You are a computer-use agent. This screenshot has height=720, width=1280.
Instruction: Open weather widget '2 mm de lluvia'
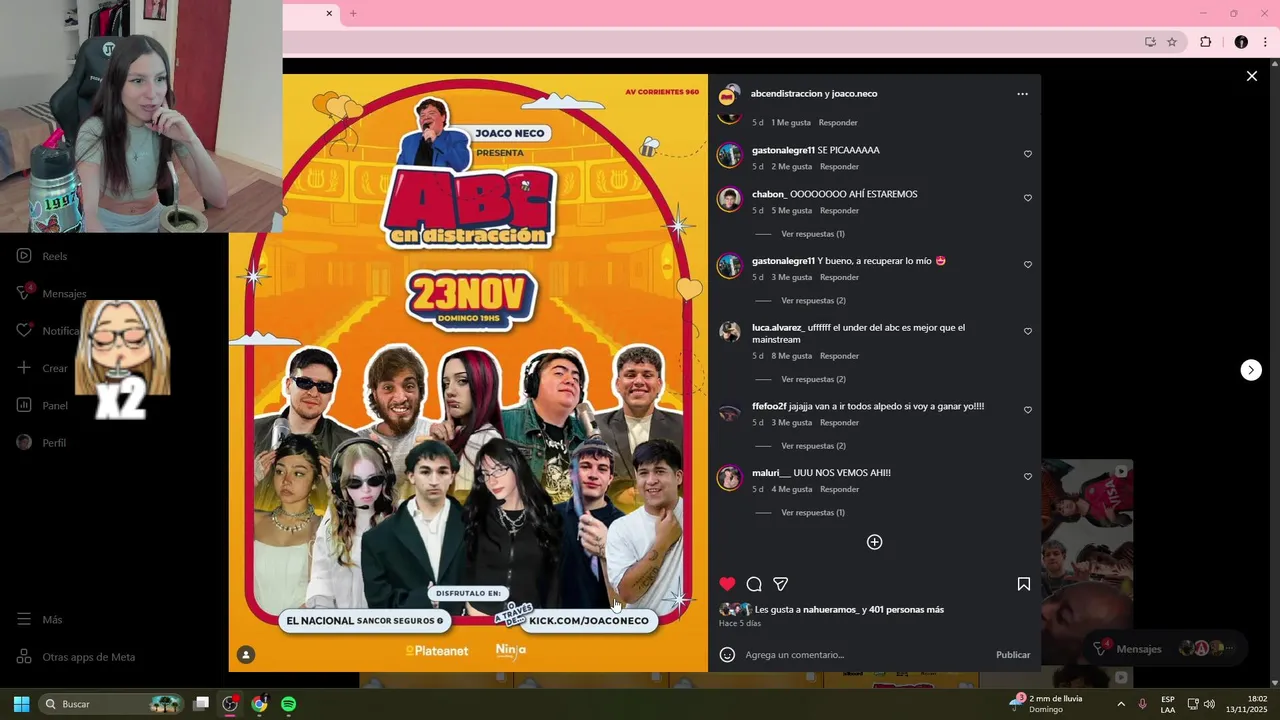pyautogui.click(x=1047, y=704)
